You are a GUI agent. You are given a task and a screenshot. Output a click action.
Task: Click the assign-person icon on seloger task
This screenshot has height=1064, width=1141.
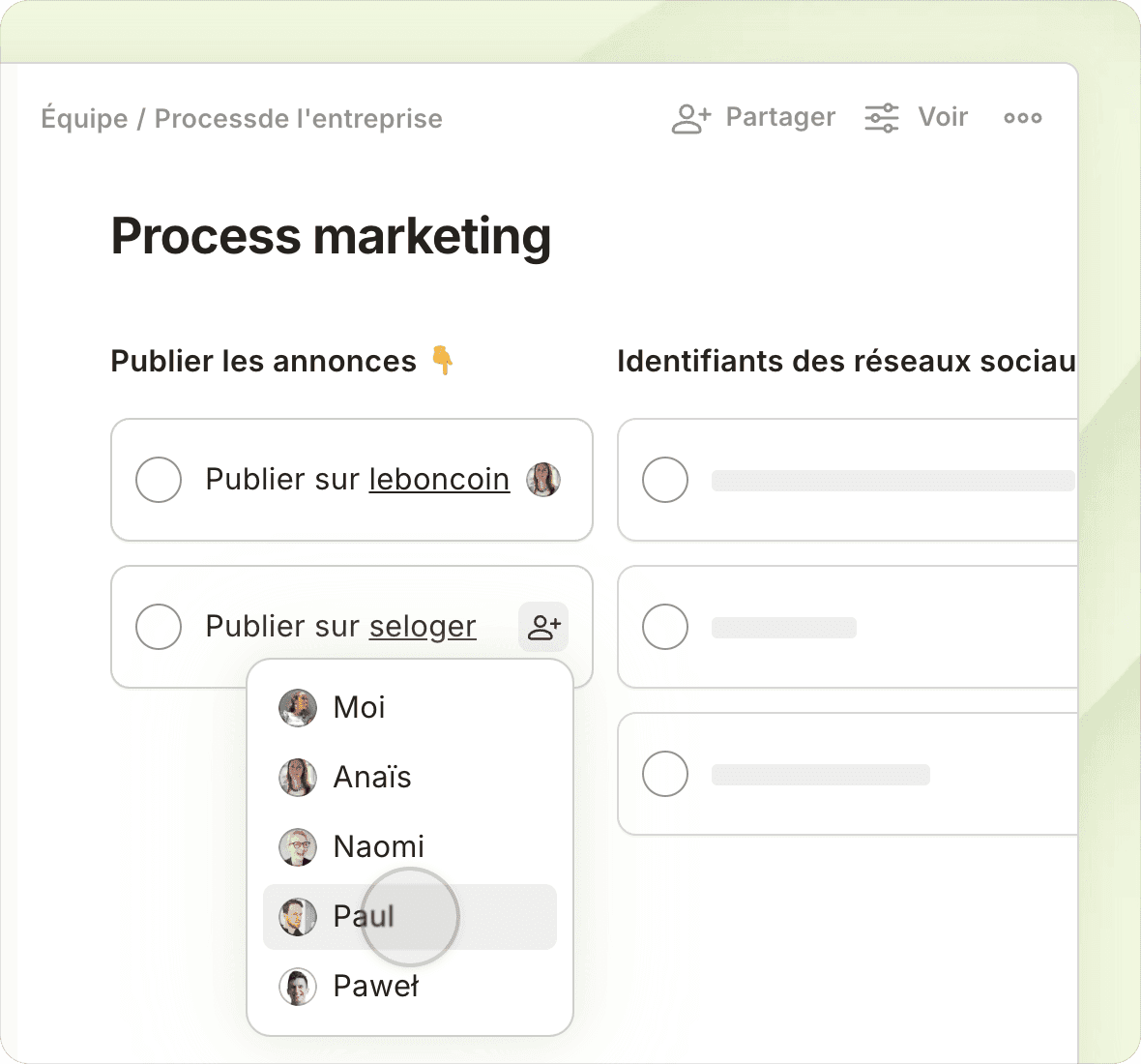click(543, 627)
